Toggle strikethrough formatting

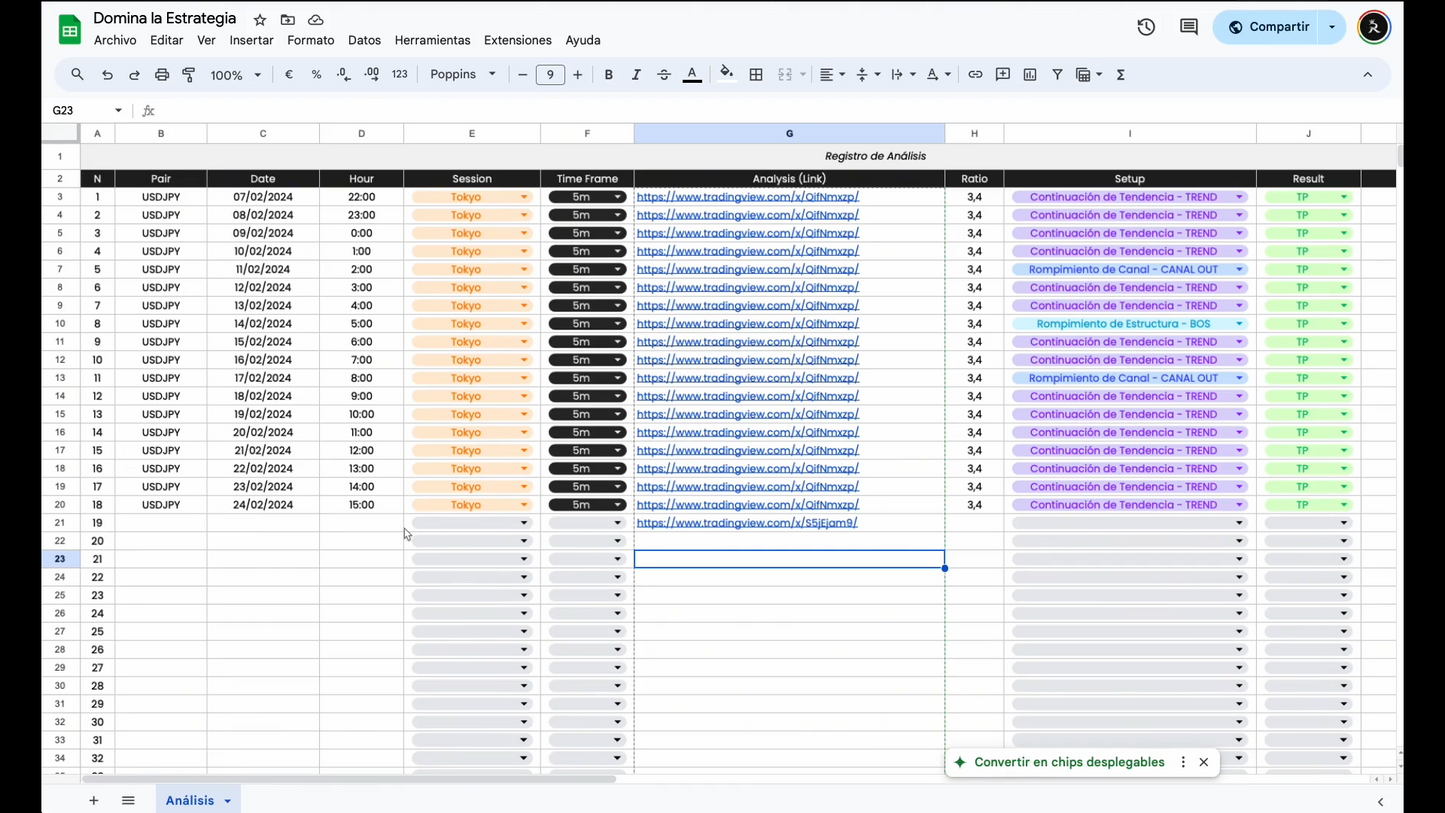point(664,75)
